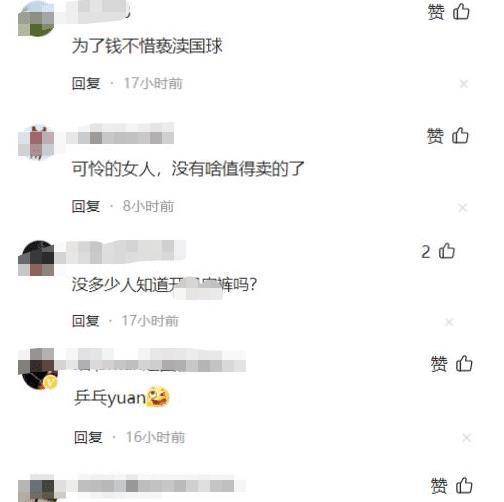
Task: Reply to the '没多少人知道' comment
Action: (86, 321)
